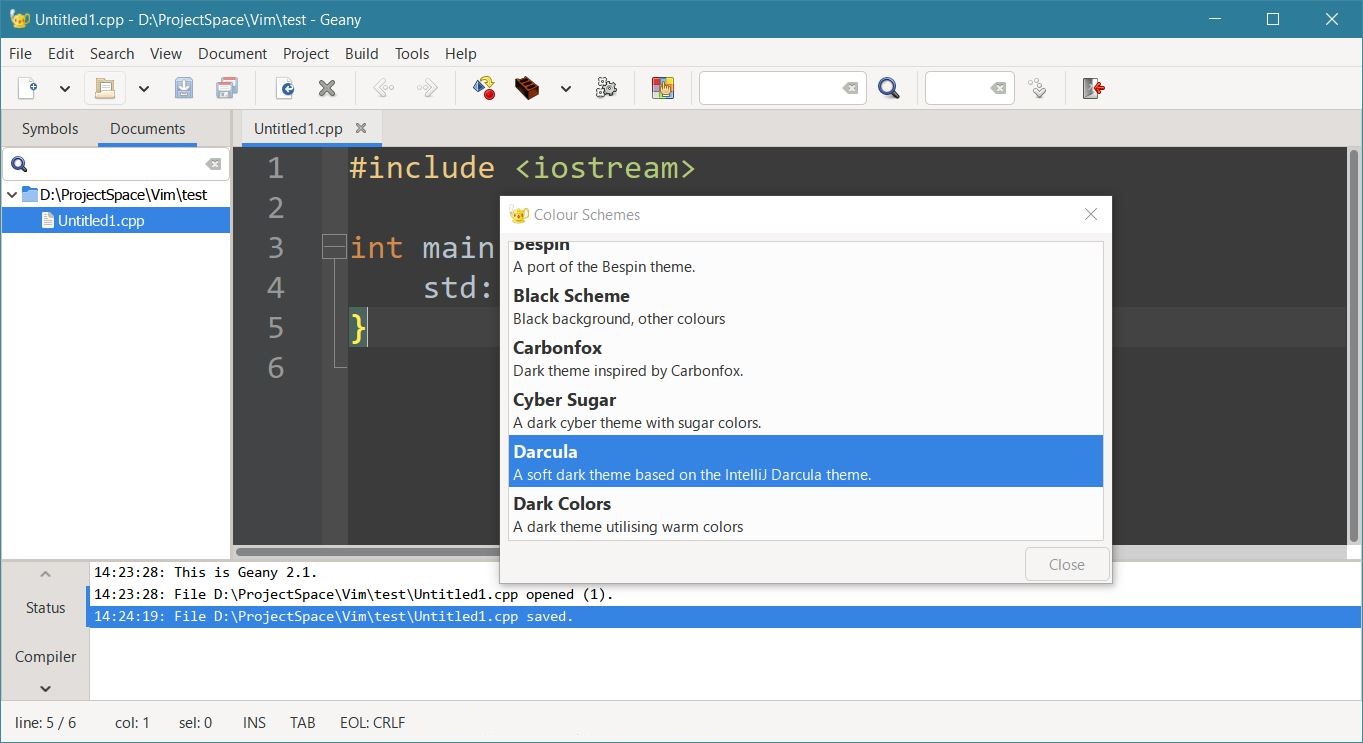
Task: Click the Open file toolbar icon
Action: 104,89
